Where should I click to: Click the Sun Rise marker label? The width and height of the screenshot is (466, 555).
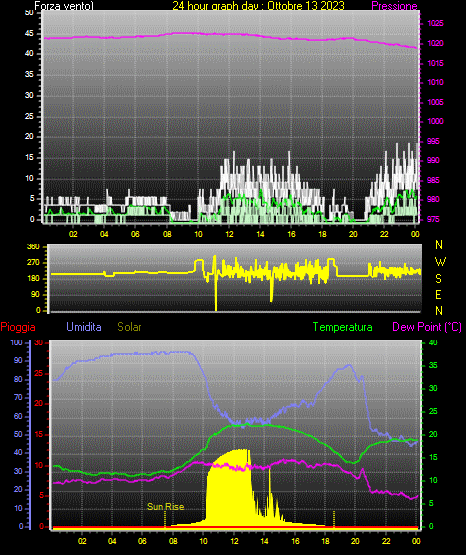[165, 507]
